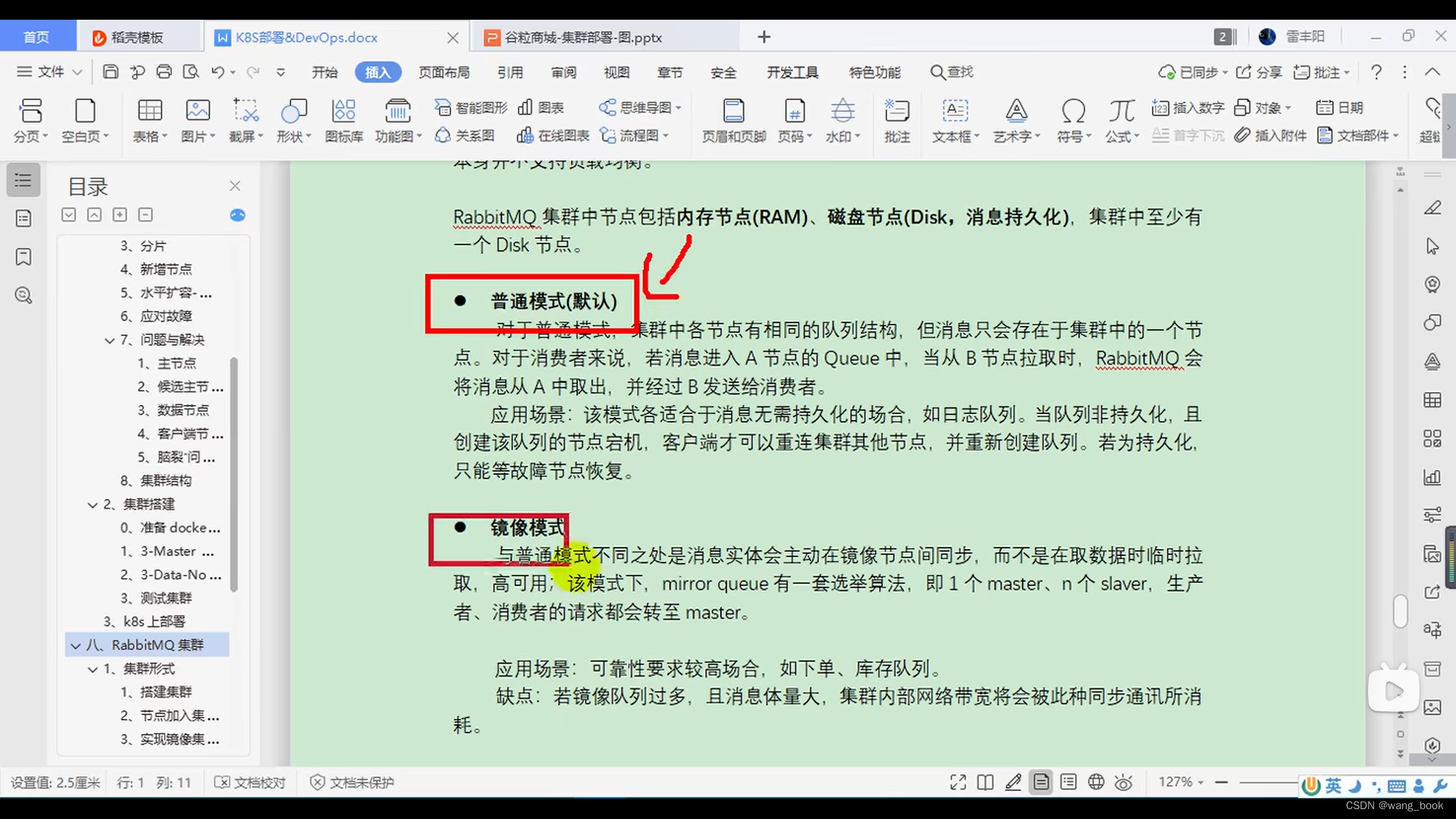Open the 图标库 icon library
The image size is (1456, 819).
(x=344, y=121)
